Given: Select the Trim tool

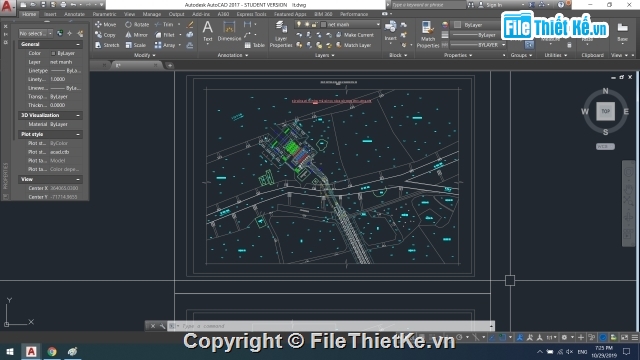Looking at the screenshot, I should coord(164,24).
